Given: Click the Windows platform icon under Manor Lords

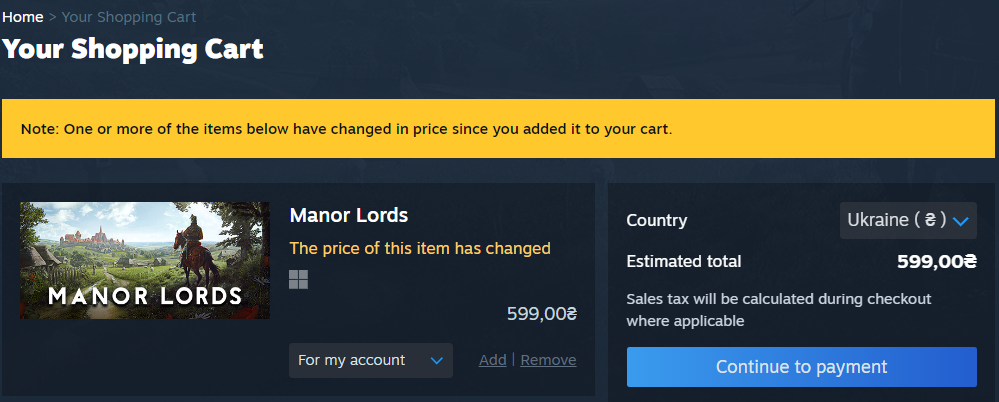Looking at the screenshot, I should 298,279.
